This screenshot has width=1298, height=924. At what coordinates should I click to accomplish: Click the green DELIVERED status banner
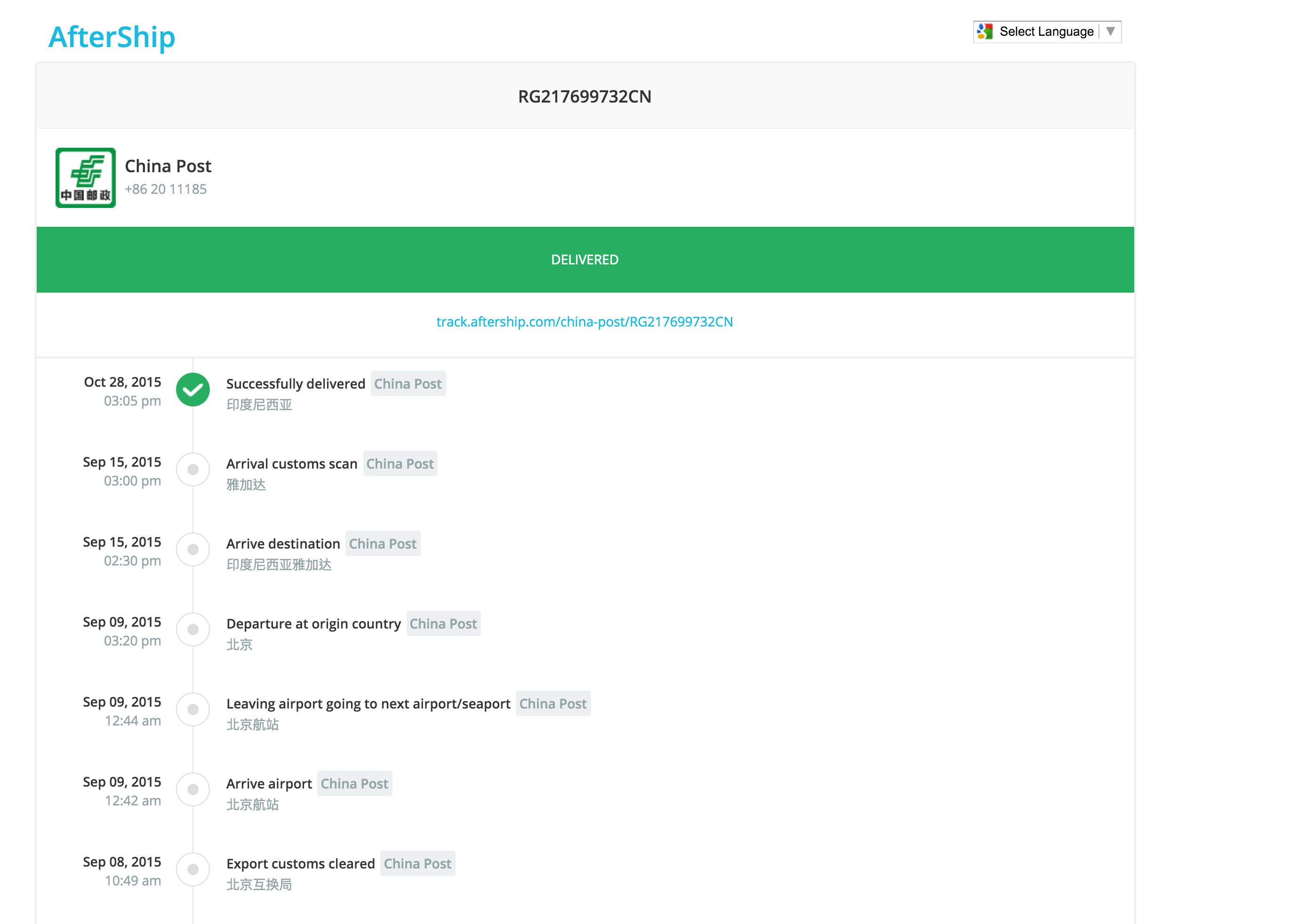pyautogui.click(x=585, y=260)
